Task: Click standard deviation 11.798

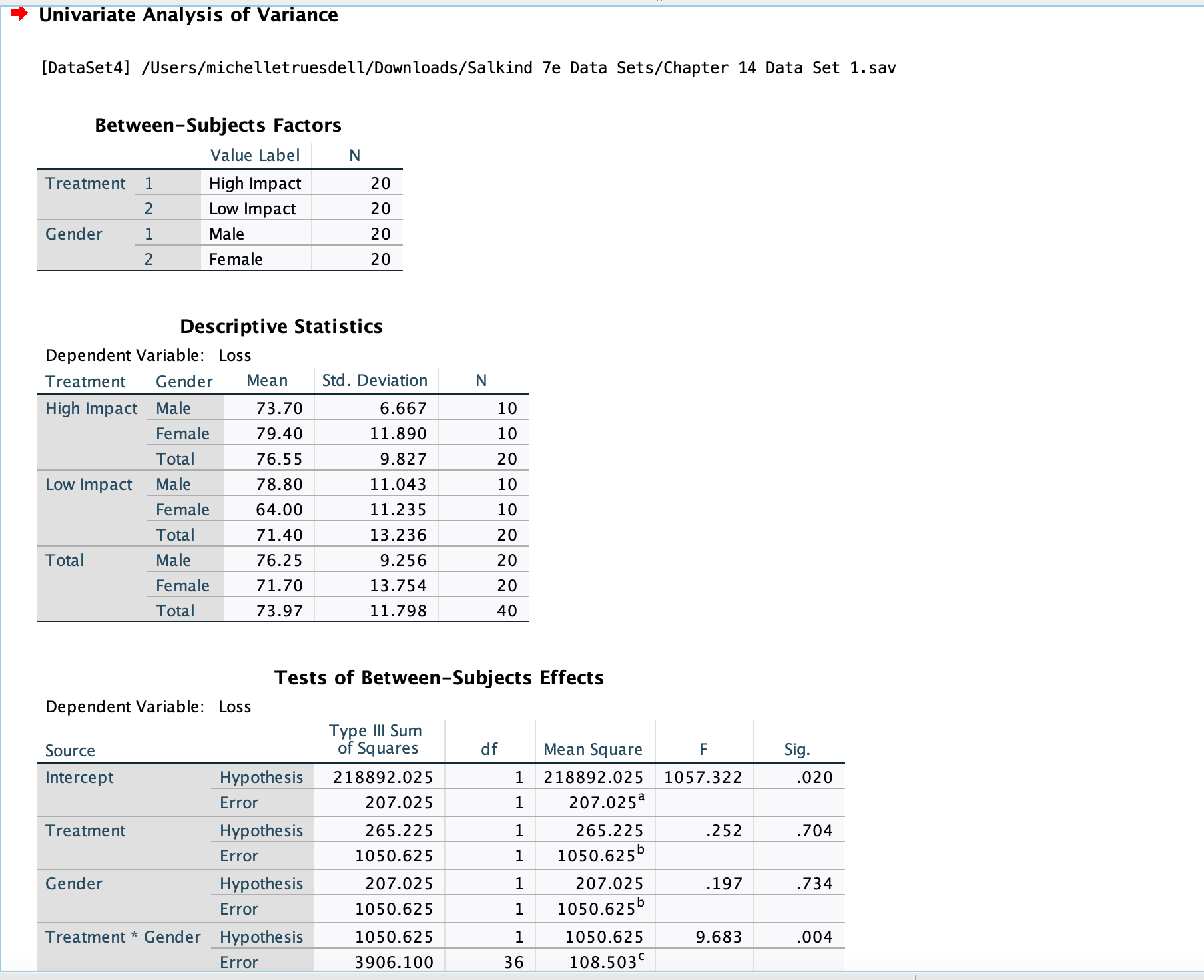Action: (x=398, y=611)
